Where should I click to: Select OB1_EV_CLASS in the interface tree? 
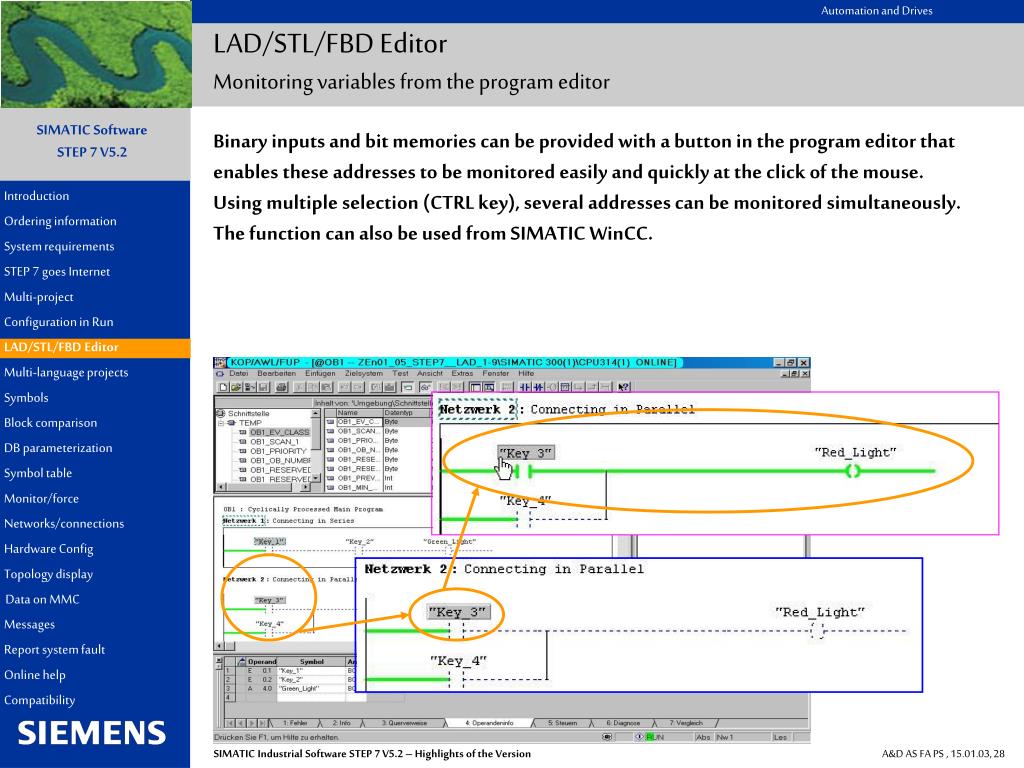tap(280, 432)
